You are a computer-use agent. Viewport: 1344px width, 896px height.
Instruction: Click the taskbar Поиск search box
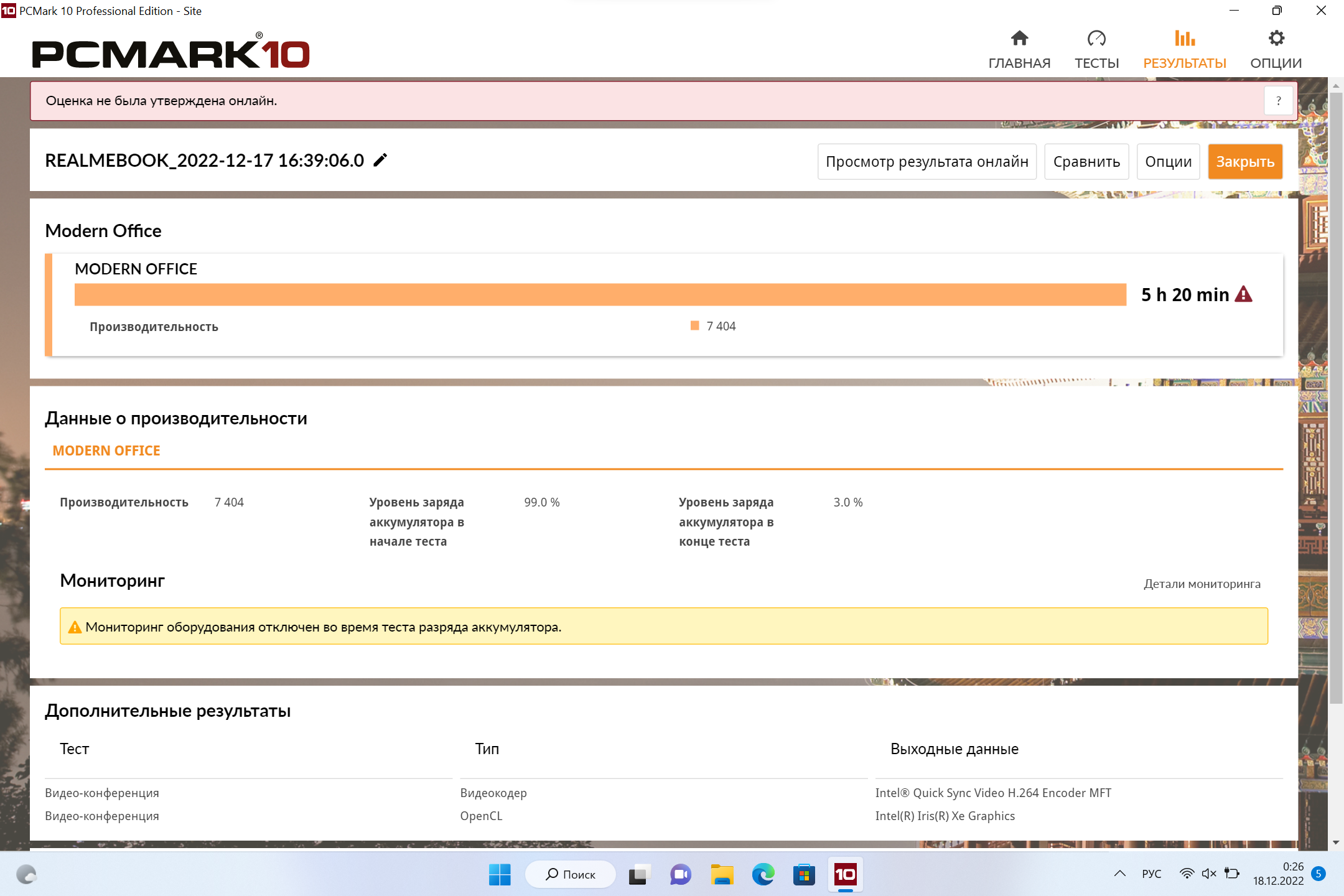coord(571,875)
